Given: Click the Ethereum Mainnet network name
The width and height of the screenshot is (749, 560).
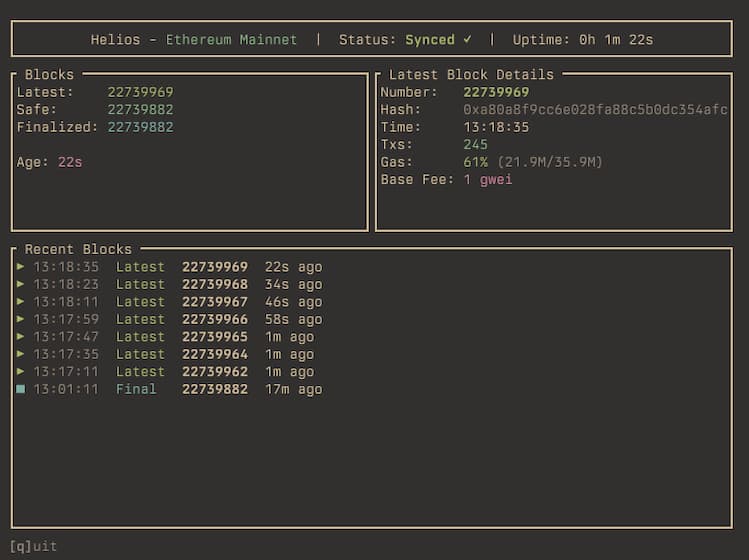Looking at the screenshot, I should click(x=231, y=40).
